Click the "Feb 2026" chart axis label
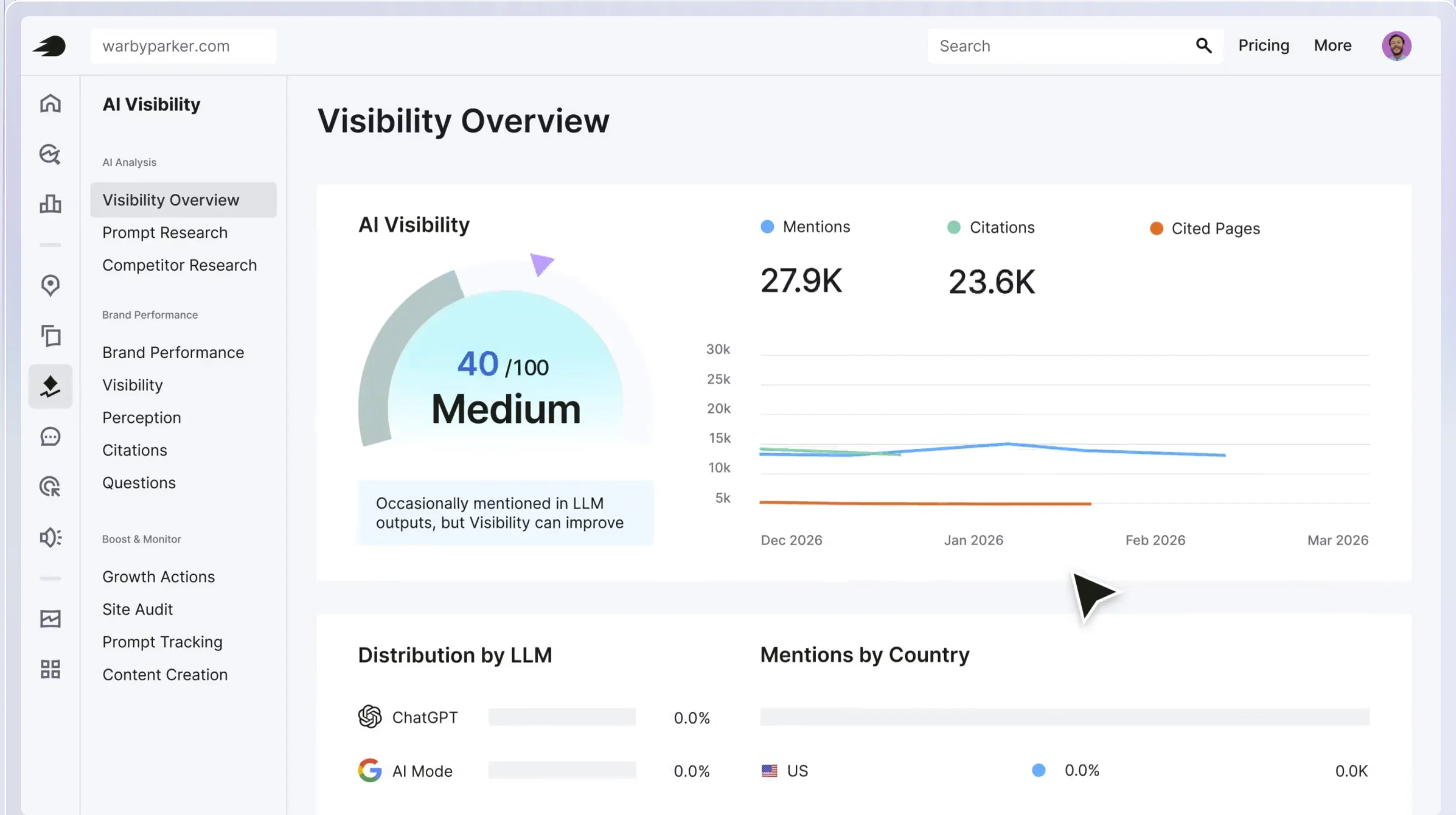 (1155, 540)
